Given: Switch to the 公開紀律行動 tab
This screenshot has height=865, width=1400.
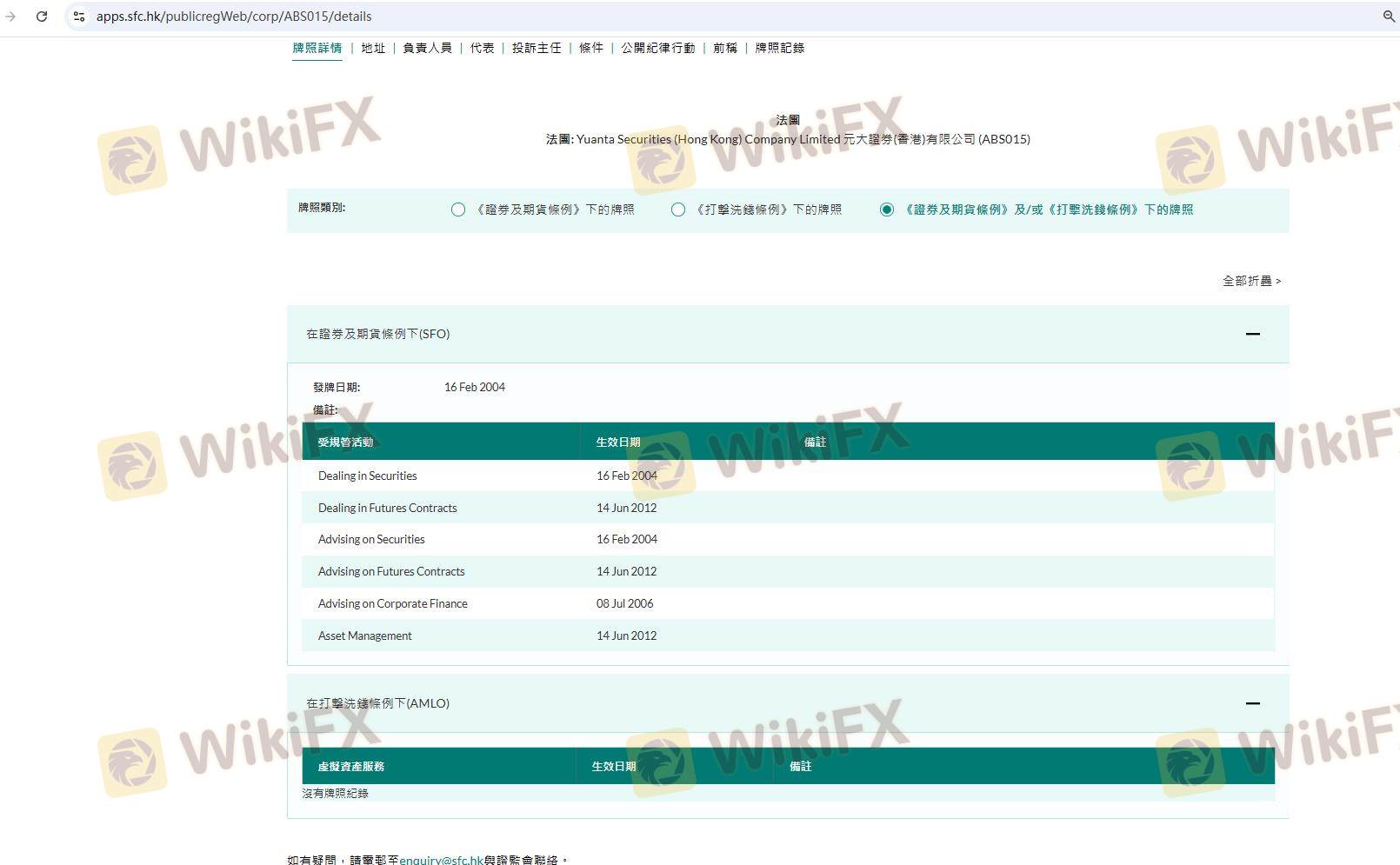Looking at the screenshot, I should pyautogui.click(x=658, y=48).
